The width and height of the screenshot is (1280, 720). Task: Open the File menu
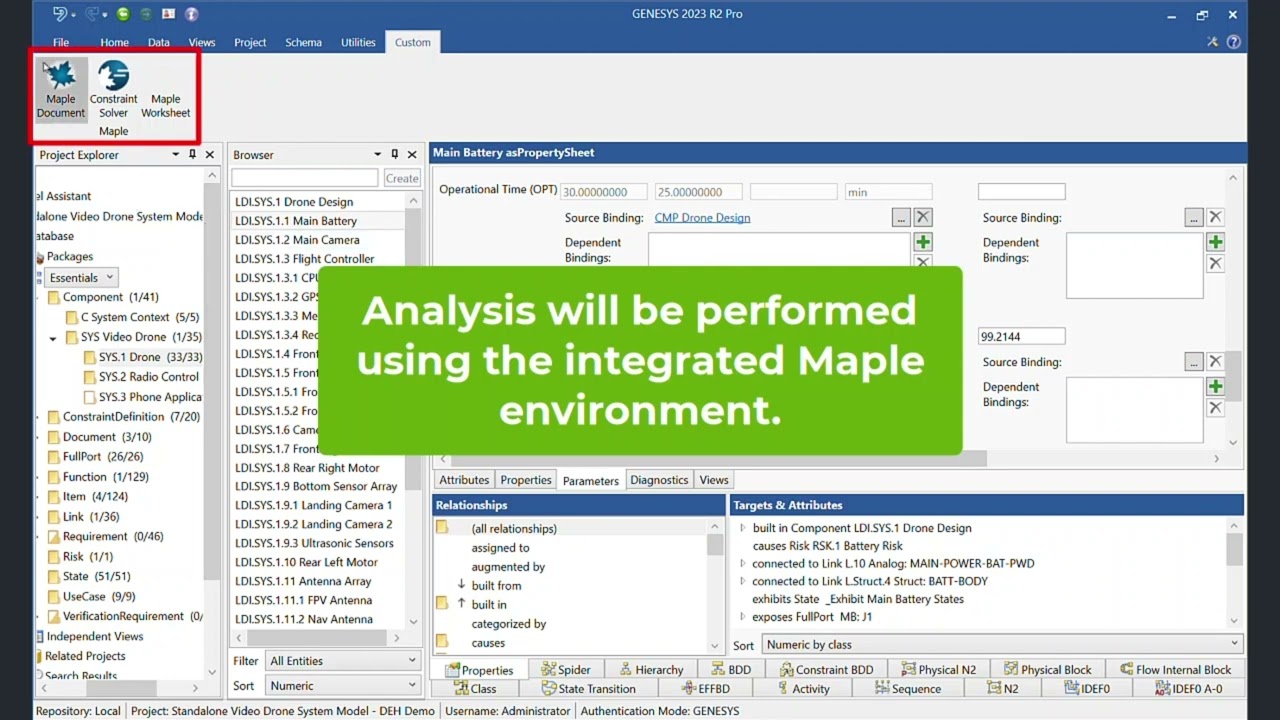pos(61,42)
